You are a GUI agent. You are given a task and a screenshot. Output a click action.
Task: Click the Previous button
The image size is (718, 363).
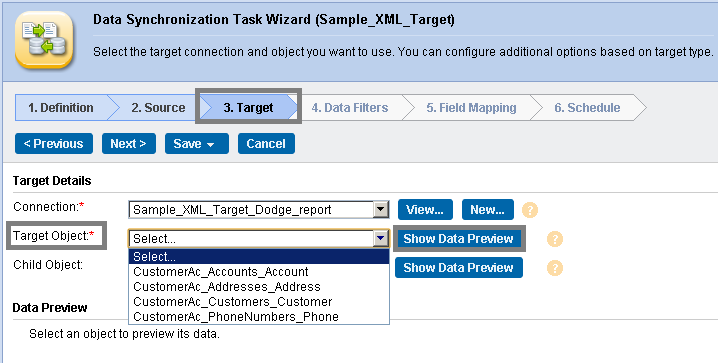coord(54,144)
